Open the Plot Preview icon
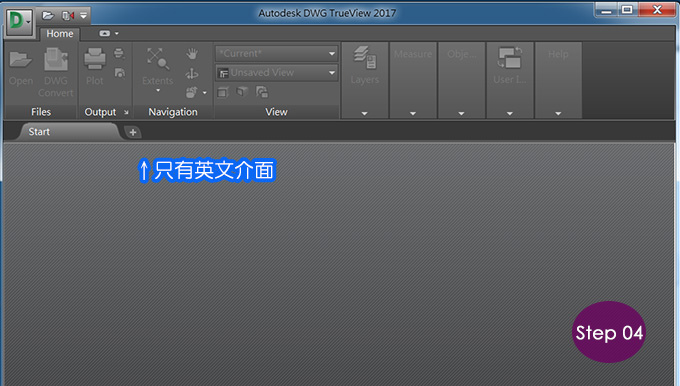This screenshot has width=680, height=386. 119,73
